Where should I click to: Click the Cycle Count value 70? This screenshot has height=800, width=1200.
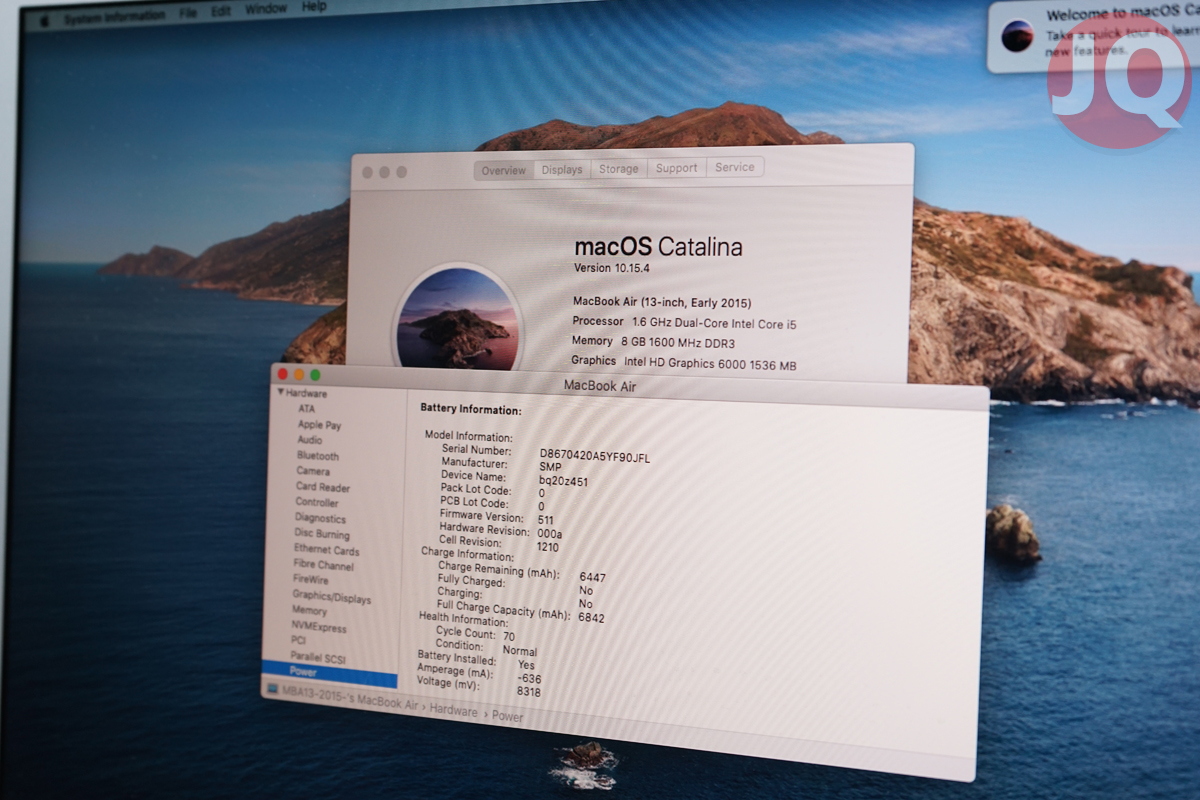pos(509,636)
